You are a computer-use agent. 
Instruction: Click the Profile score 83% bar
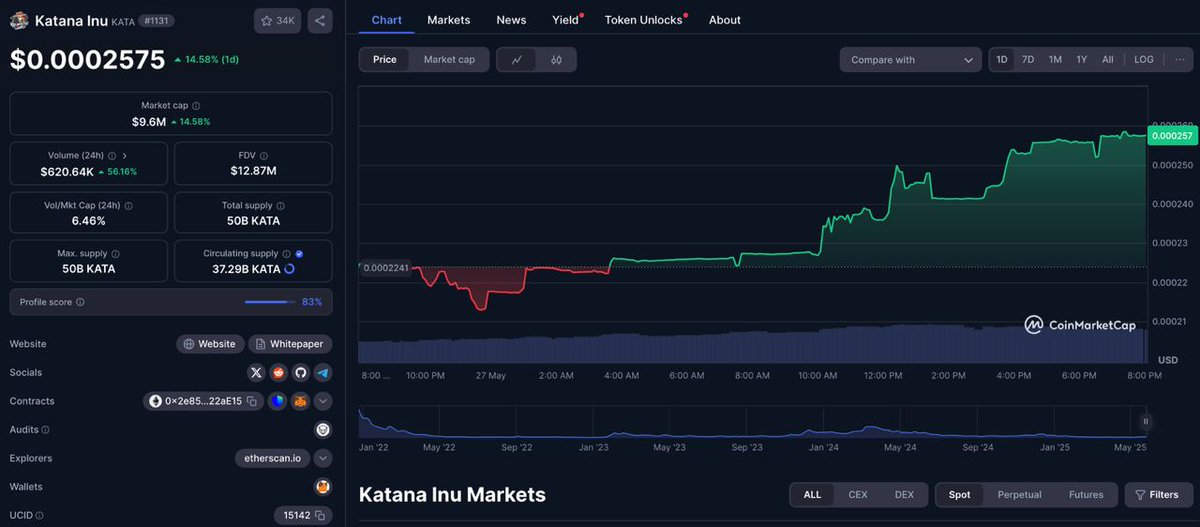click(269, 302)
